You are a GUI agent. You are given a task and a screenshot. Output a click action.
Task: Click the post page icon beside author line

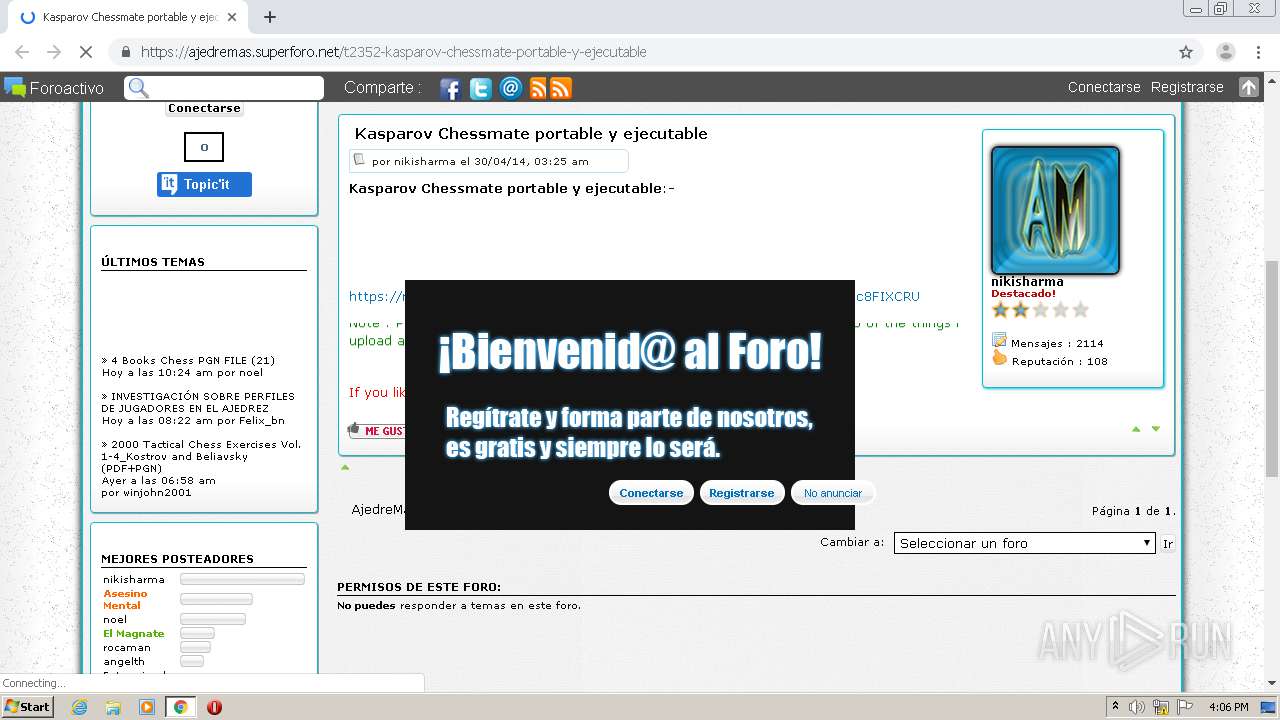[359, 160]
